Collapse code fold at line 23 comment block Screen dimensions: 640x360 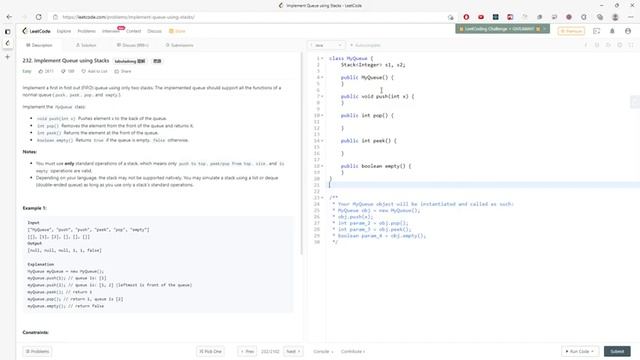(x=322, y=198)
